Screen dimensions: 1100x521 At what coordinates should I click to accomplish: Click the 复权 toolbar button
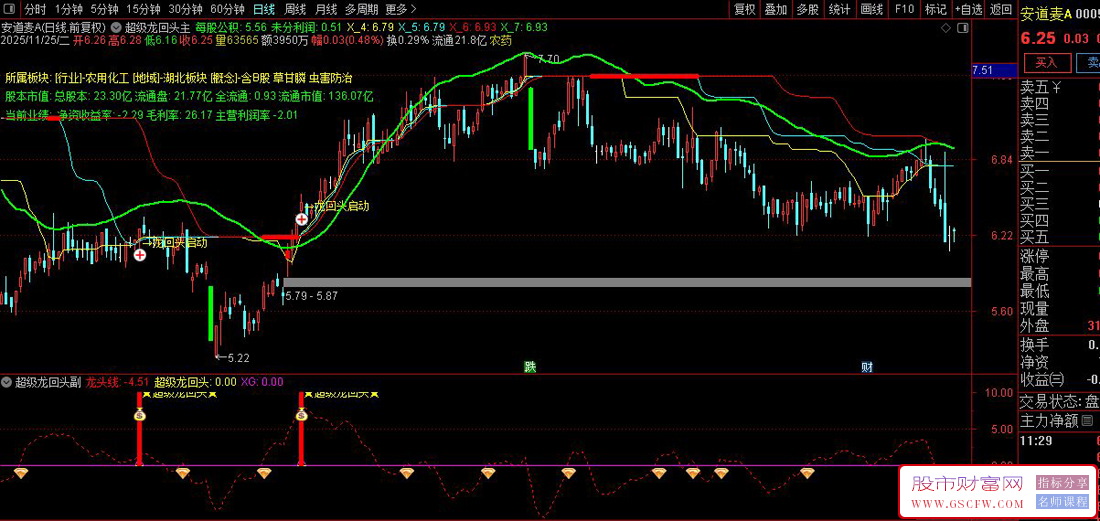tap(744, 9)
